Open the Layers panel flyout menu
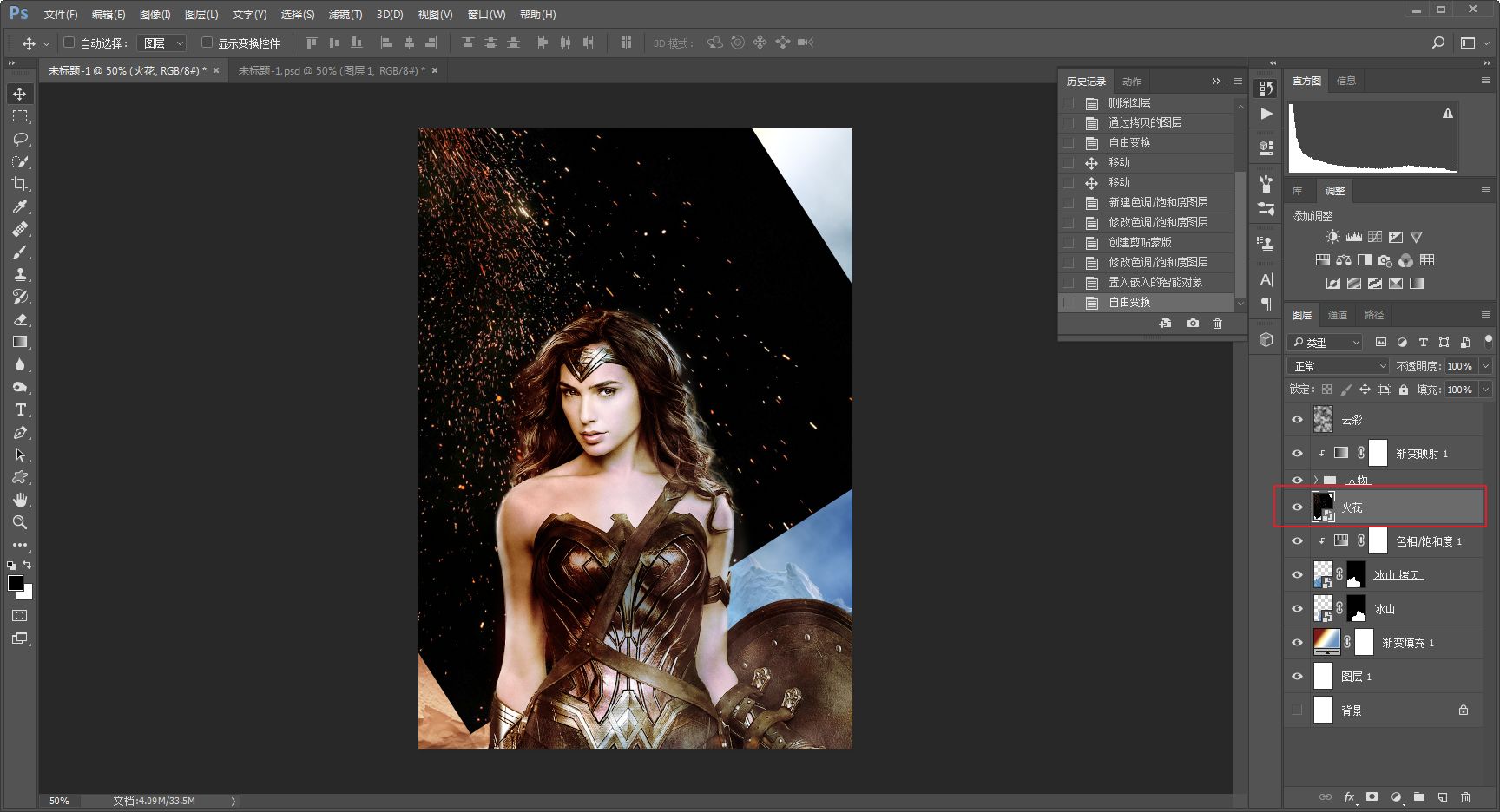The image size is (1500, 812). 1486,315
